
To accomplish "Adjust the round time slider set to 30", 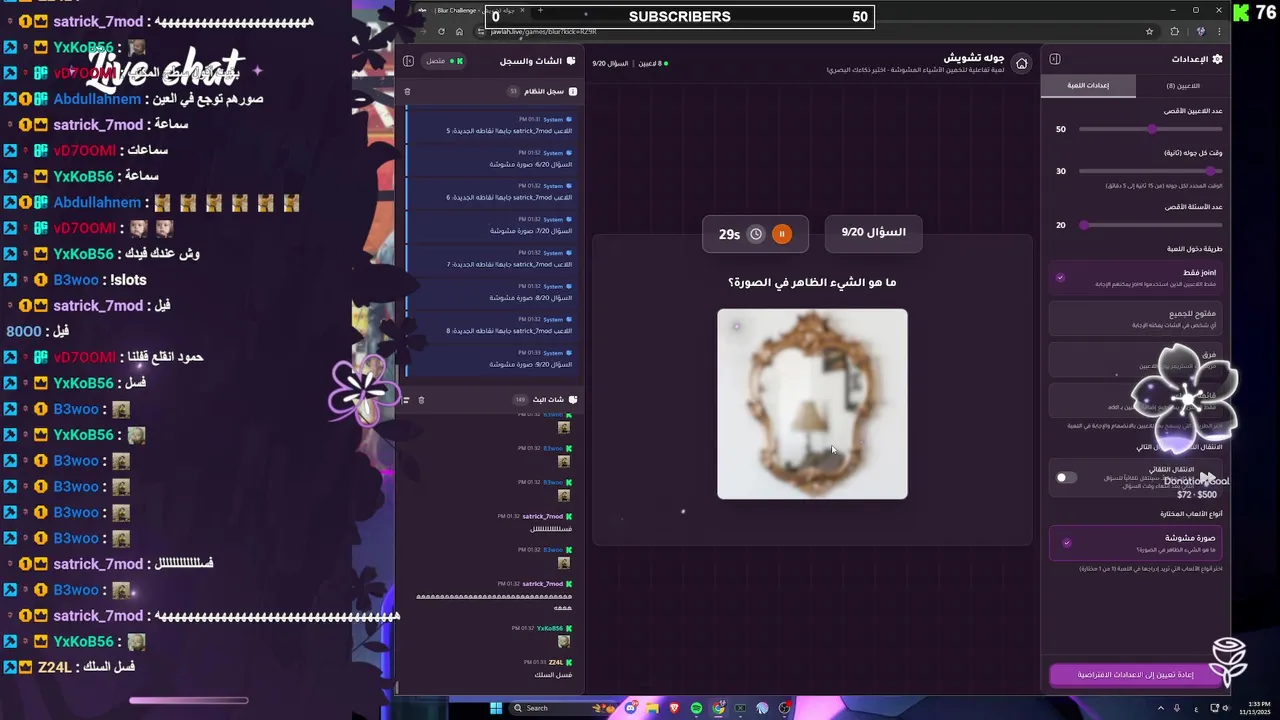I will [1151, 171].
